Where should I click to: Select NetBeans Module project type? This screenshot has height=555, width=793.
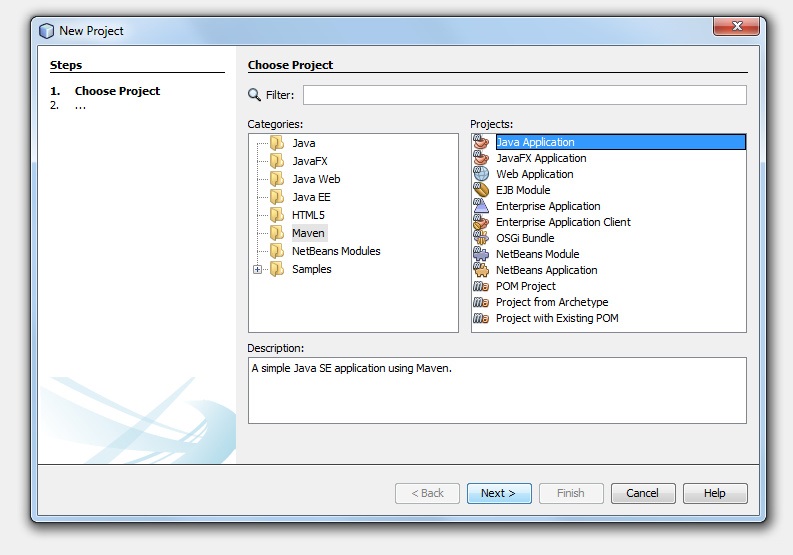pyautogui.click(x=538, y=254)
